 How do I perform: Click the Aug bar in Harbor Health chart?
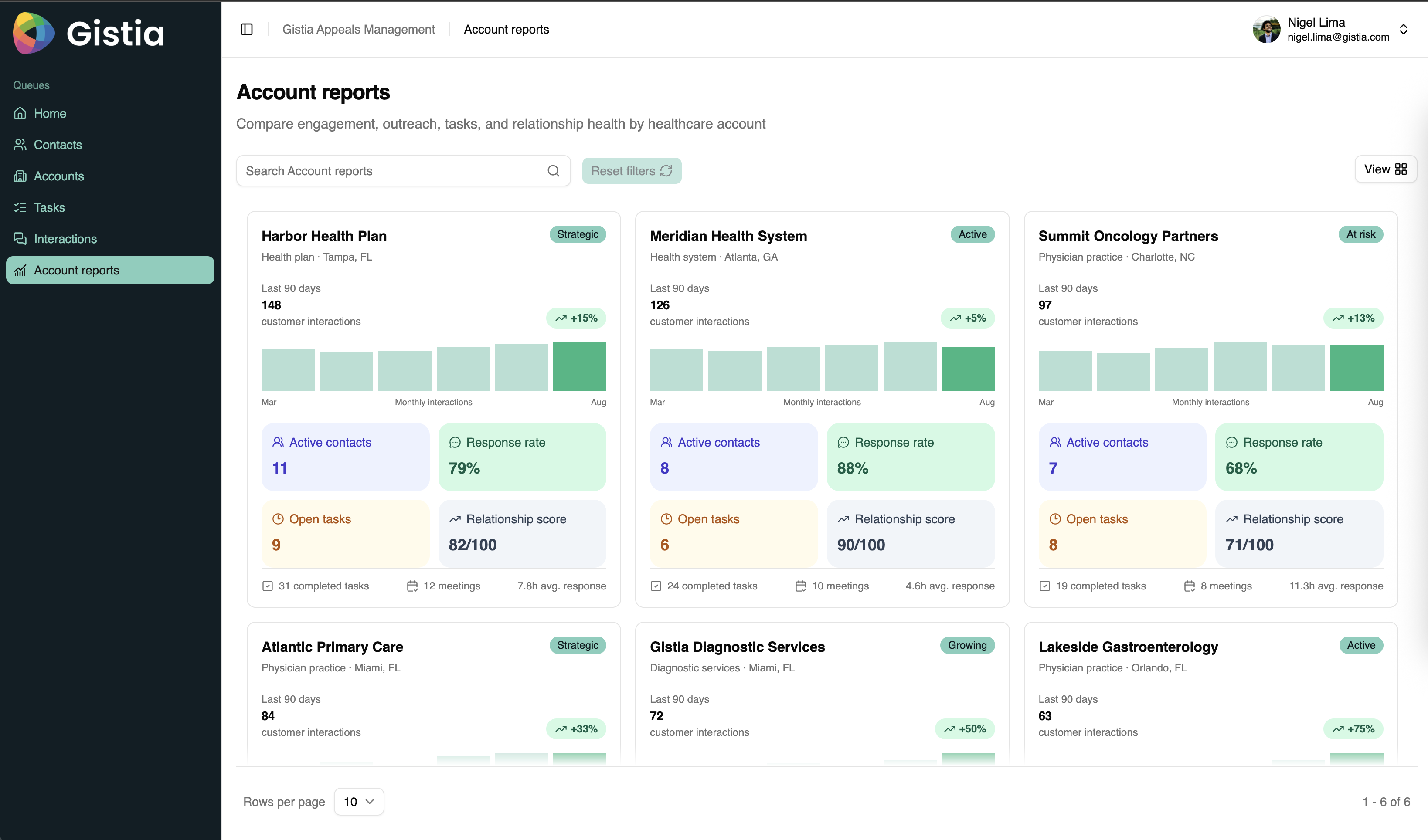coord(579,366)
